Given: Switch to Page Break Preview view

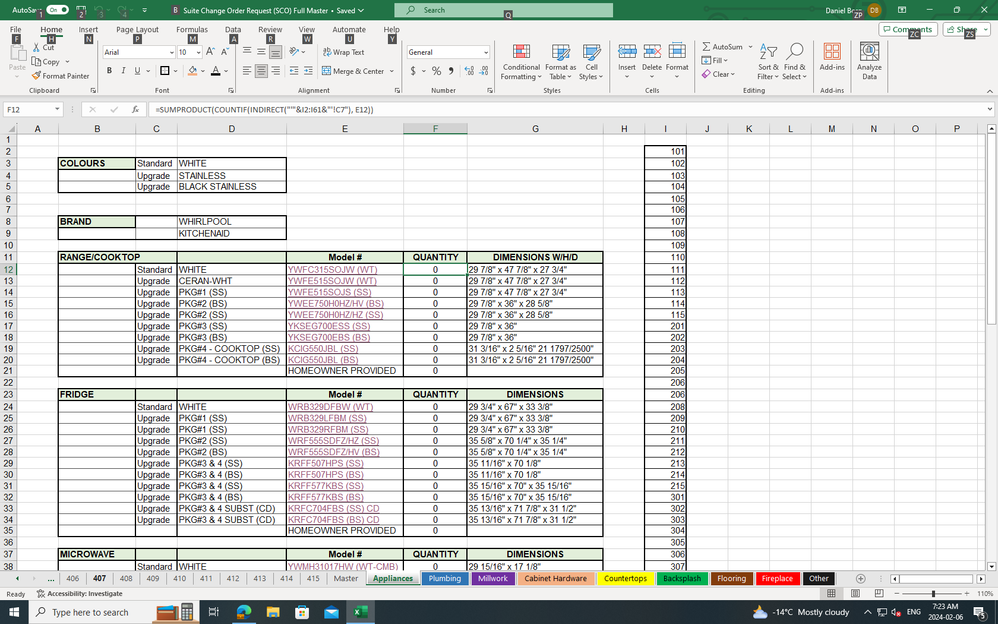Looking at the screenshot, I should point(879,593).
